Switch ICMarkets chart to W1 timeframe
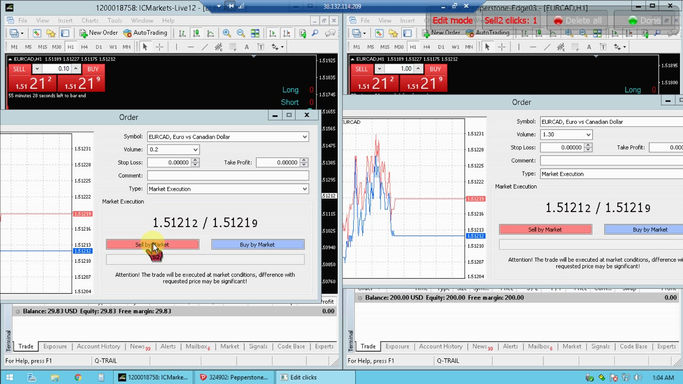 tap(113, 47)
